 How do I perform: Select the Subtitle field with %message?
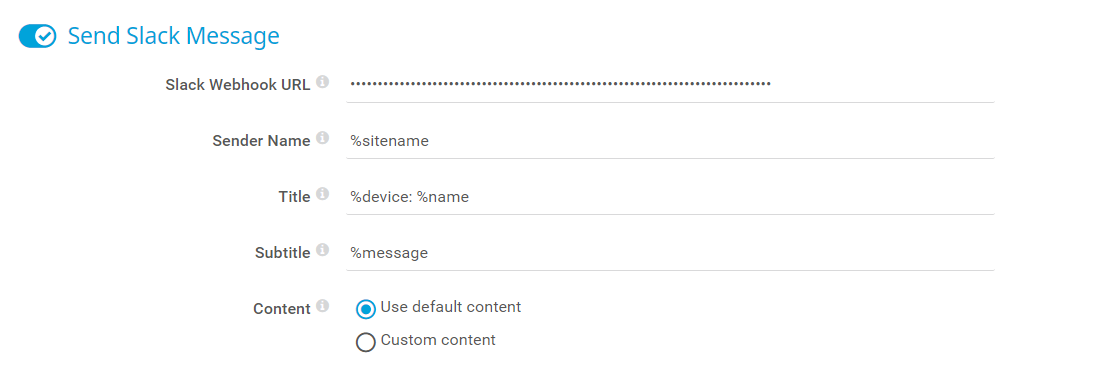pyautogui.click(x=670, y=253)
